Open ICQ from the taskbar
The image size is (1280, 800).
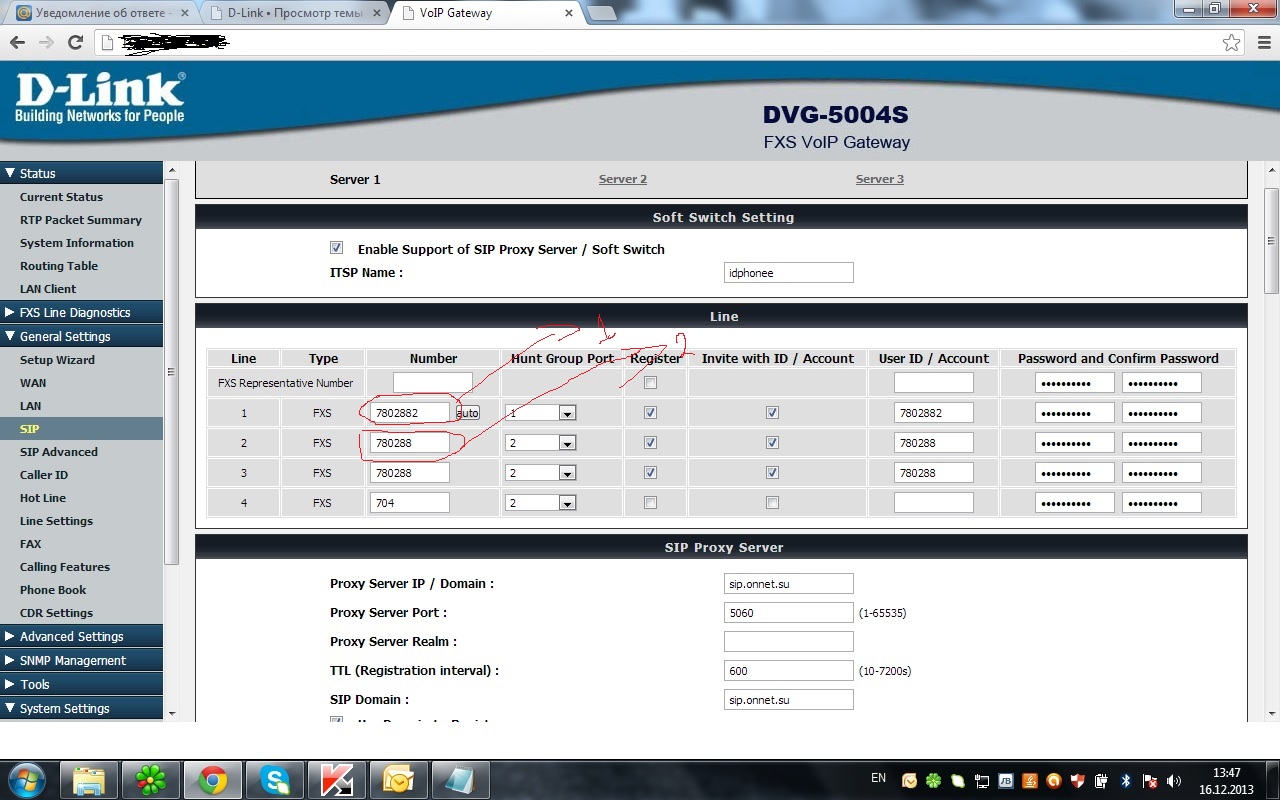[151, 779]
